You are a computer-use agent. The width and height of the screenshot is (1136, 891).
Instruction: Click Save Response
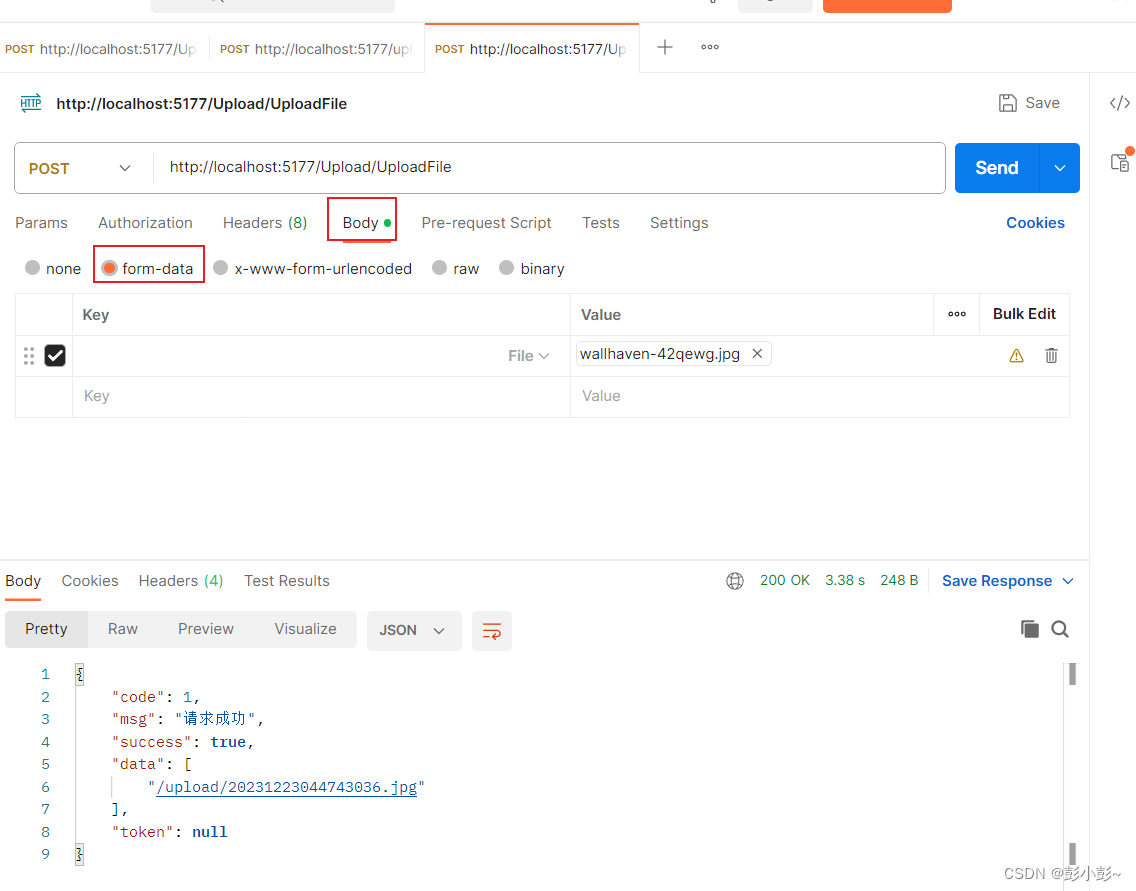[997, 581]
